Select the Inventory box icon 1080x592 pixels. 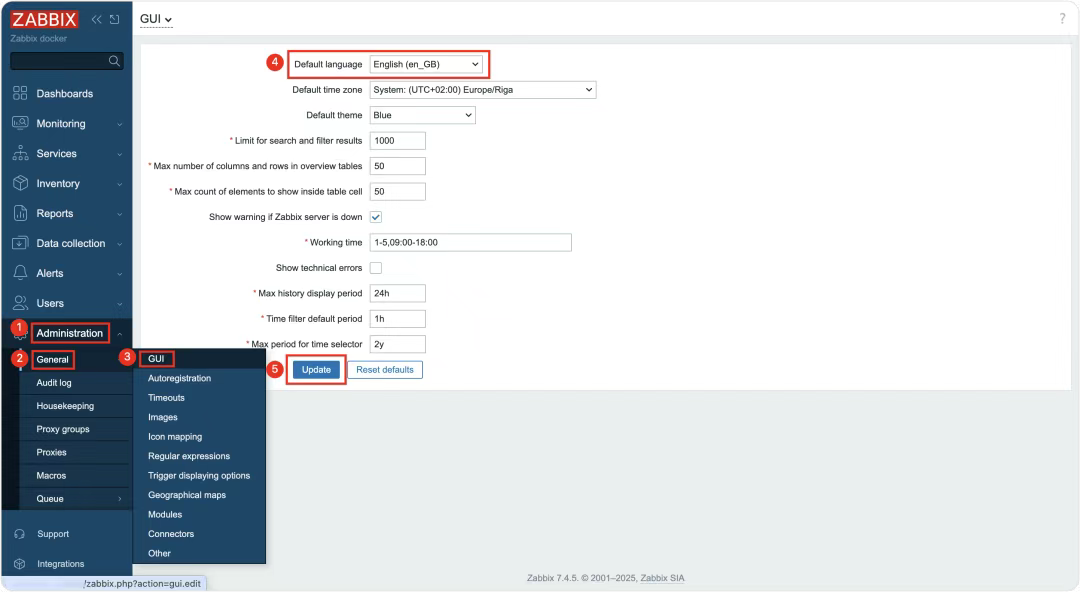pos(20,183)
